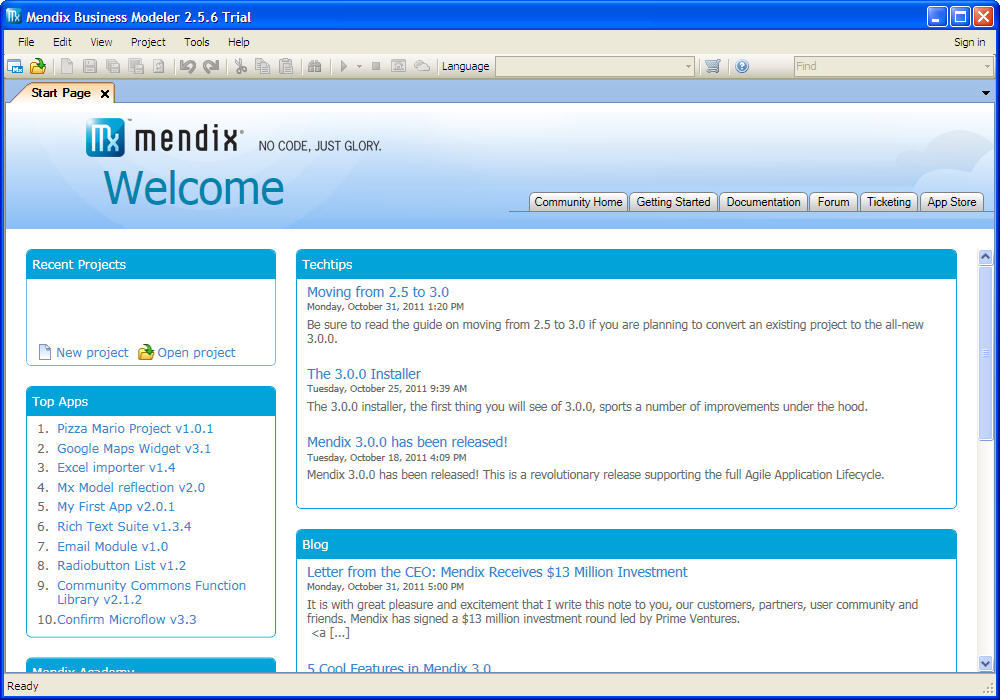Open Mendix 3.0.0 has been released! article

[407, 442]
